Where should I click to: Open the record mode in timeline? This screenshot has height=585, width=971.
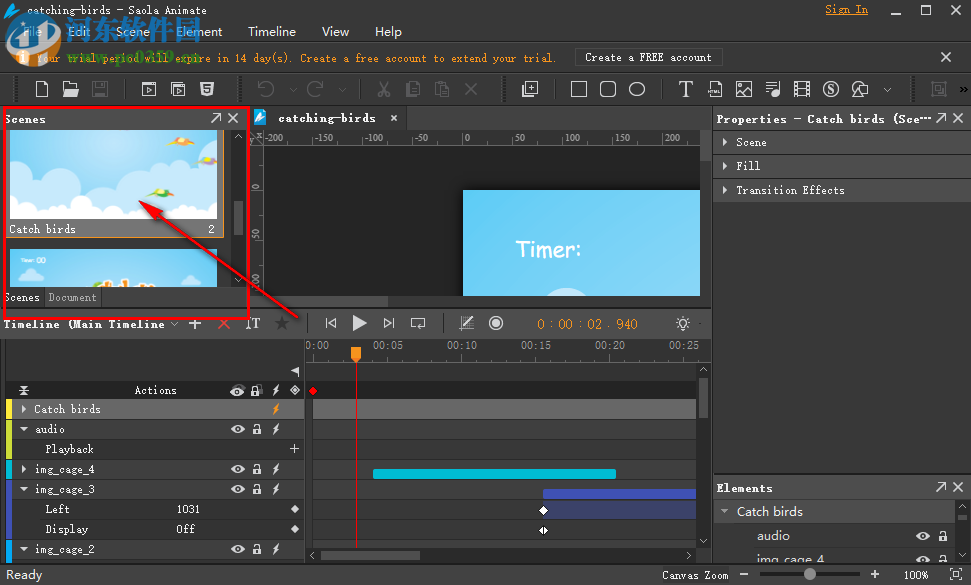coord(496,323)
